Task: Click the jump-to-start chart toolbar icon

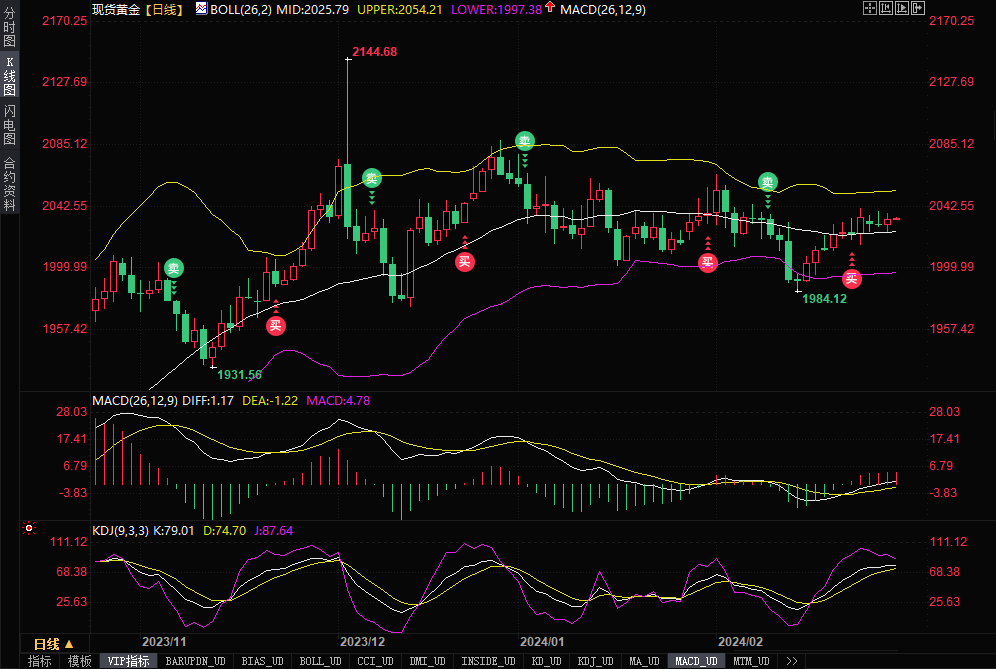Action: point(885,8)
